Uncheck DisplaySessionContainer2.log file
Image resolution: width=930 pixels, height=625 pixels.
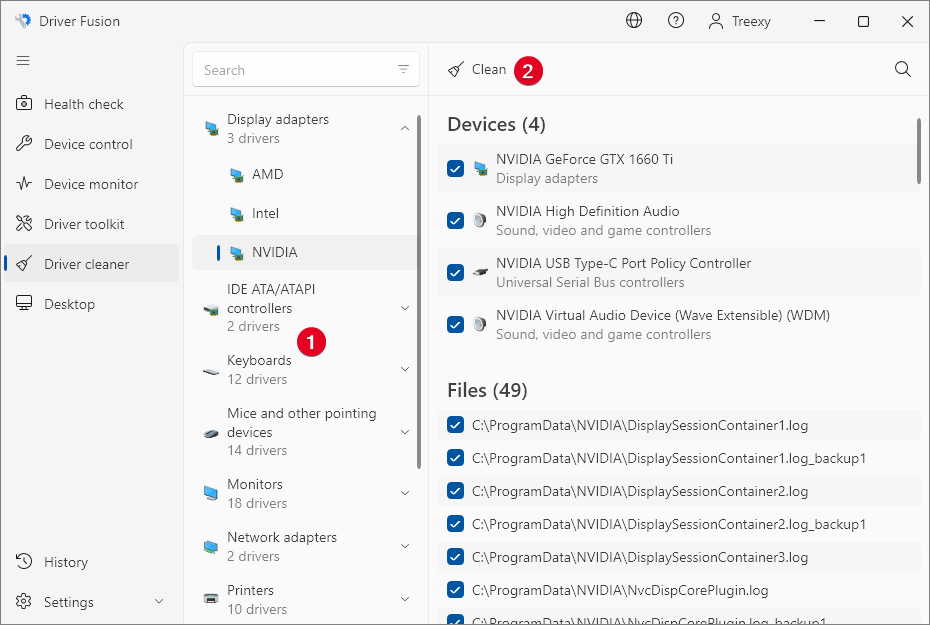point(456,491)
